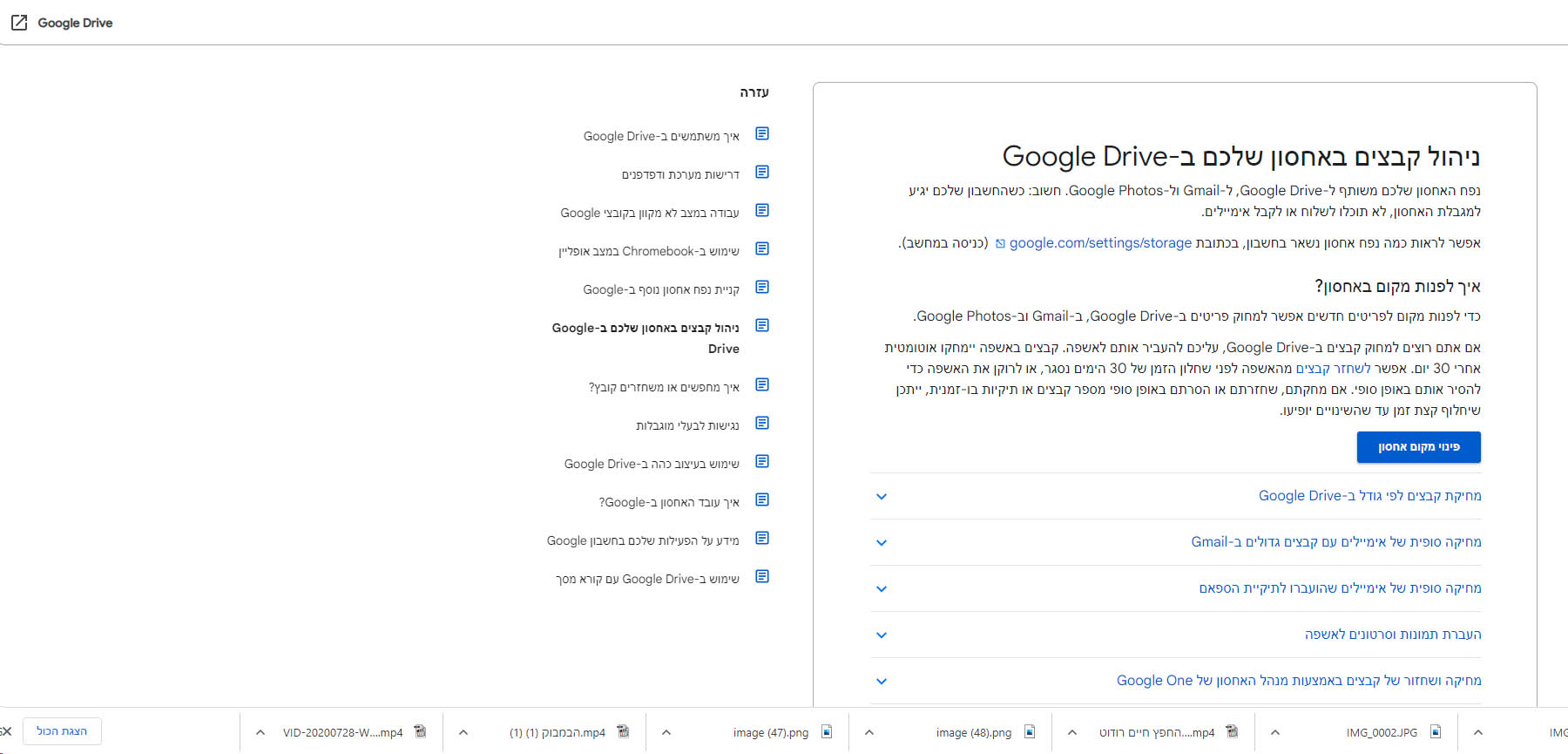Open the article icon beside 'נגישות לבעלי מוגבלות'
This screenshot has width=1568, height=754.
[x=762, y=423]
